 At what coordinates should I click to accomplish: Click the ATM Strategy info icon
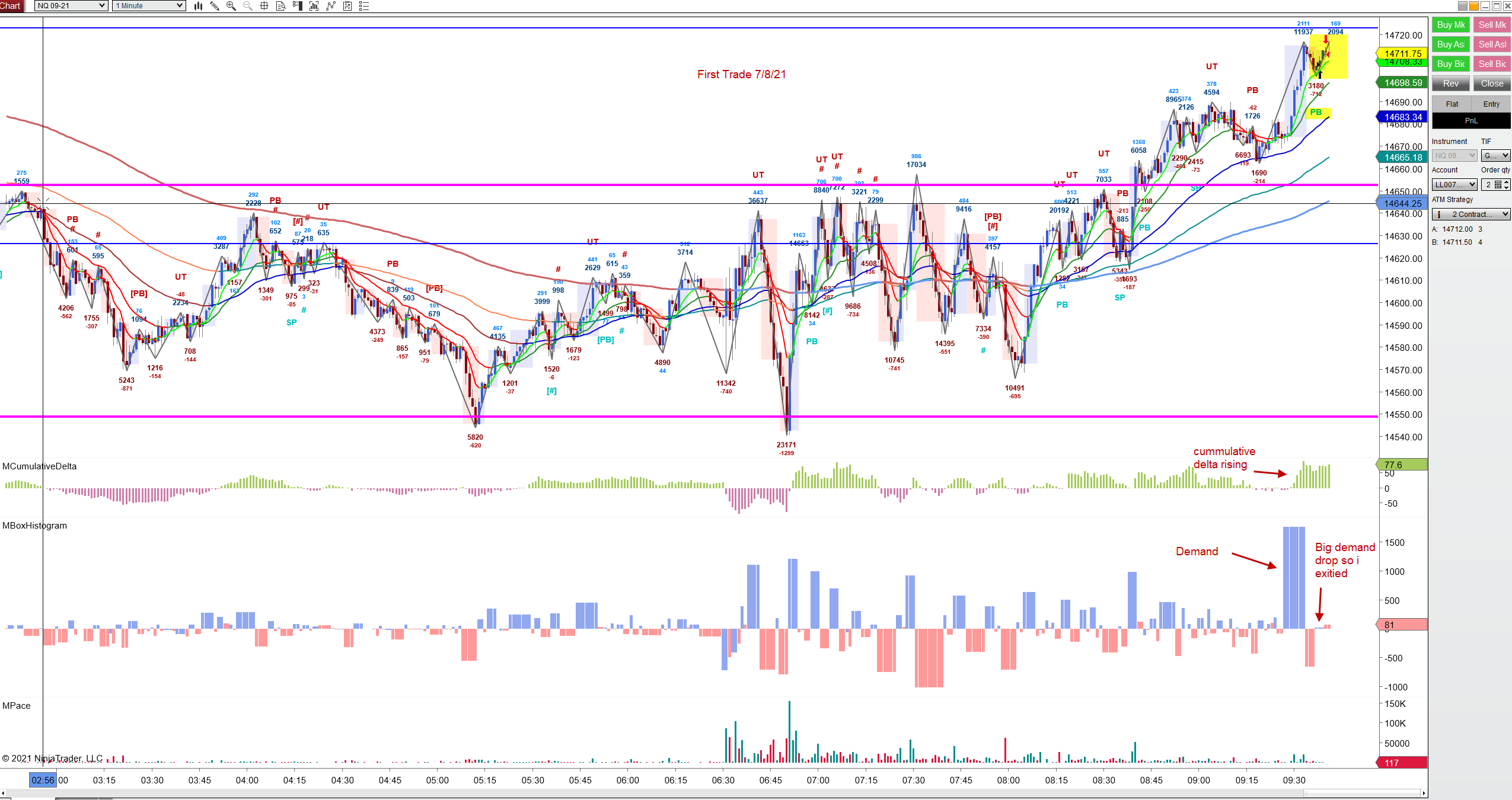click(1438, 215)
